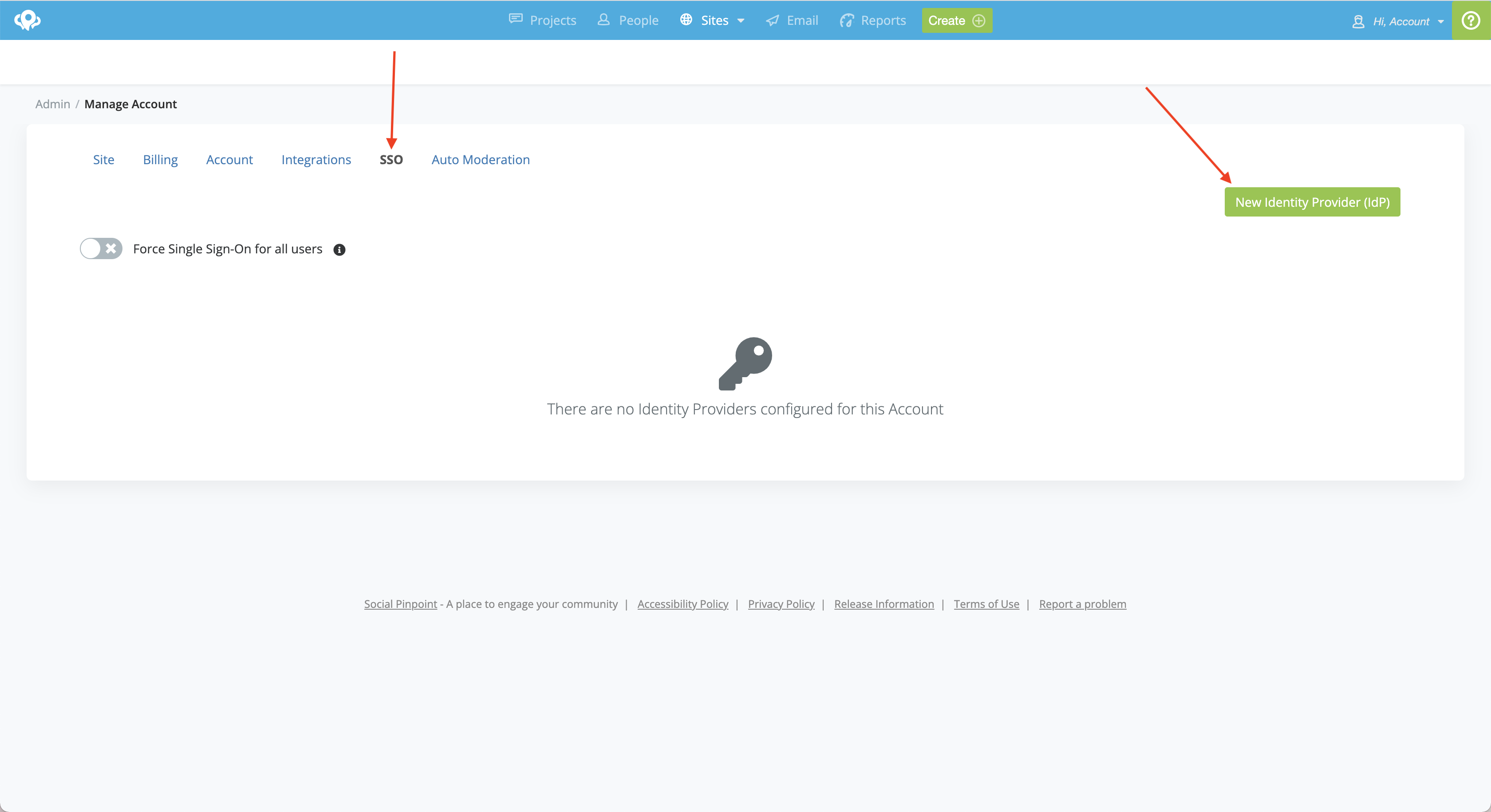Screen dimensions: 1491x812
Task: Click the info icon beside Force Single Sign-On
Action: [340, 249]
